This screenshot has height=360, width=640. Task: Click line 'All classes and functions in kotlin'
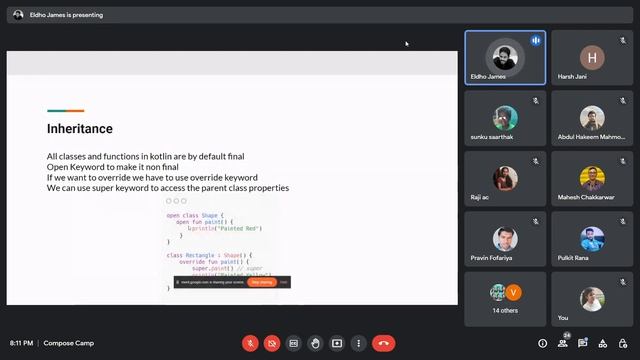point(145,156)
